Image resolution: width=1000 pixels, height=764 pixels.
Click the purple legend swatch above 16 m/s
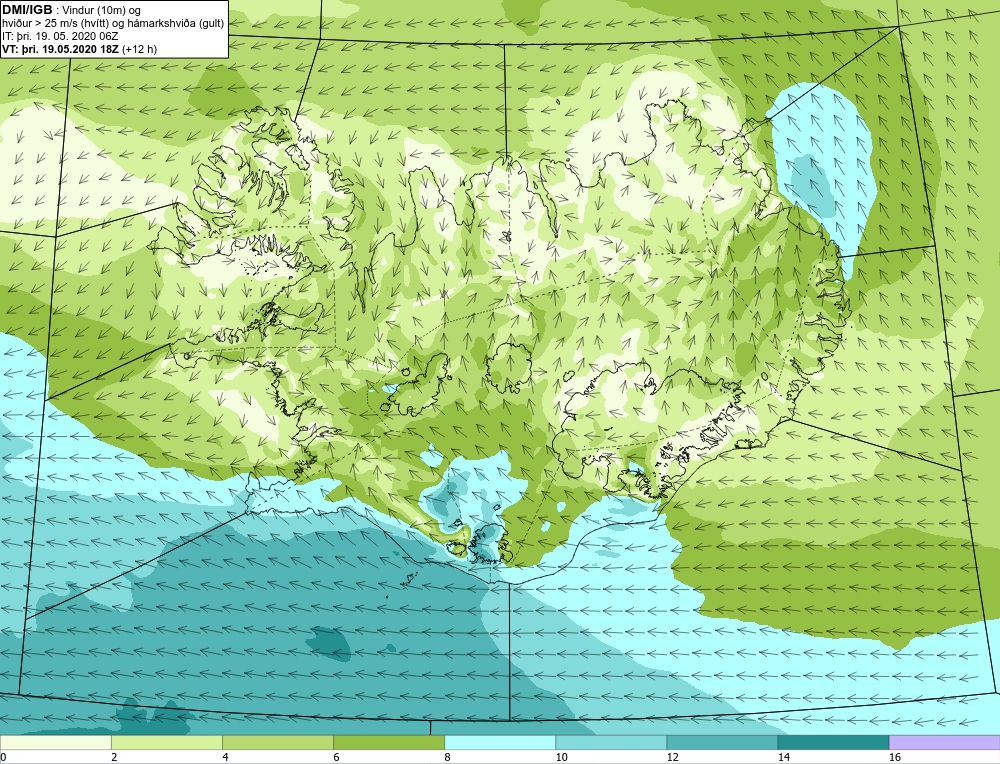tap(945, 742)
